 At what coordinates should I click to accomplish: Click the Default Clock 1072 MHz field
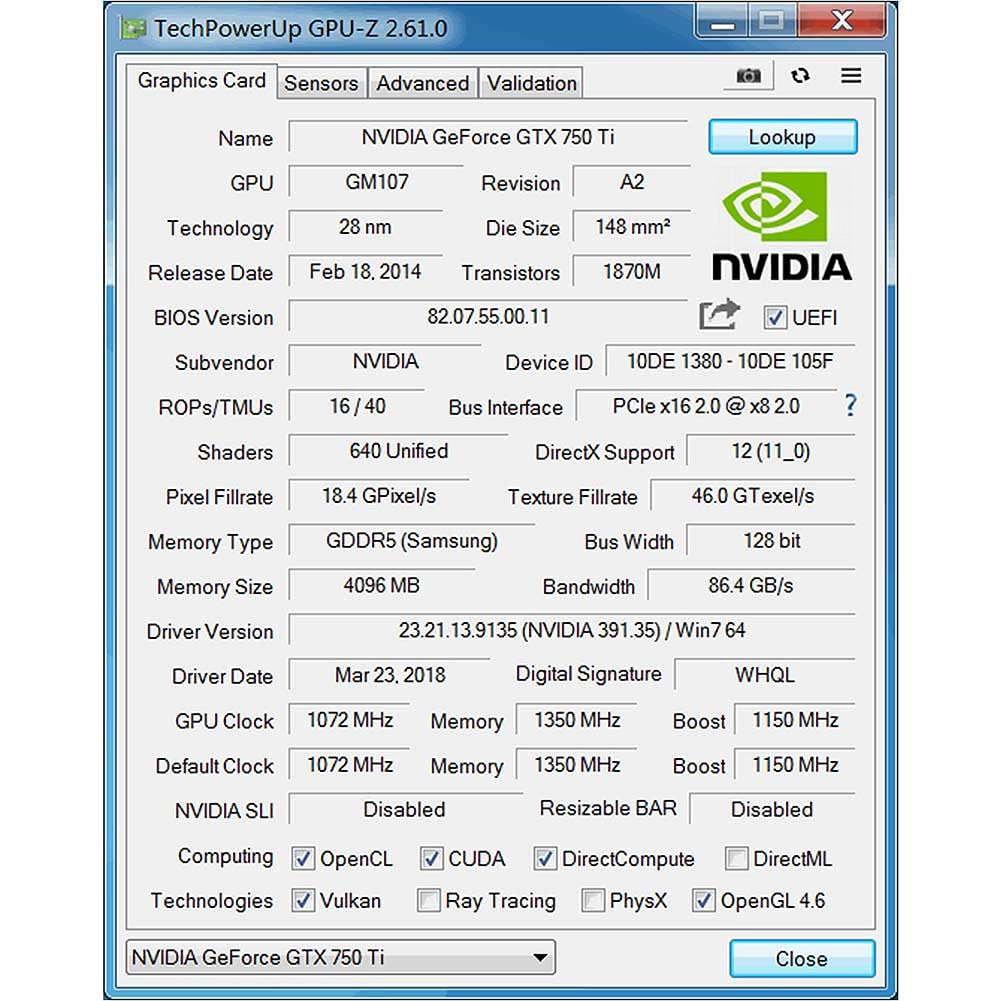pos(349,764)
